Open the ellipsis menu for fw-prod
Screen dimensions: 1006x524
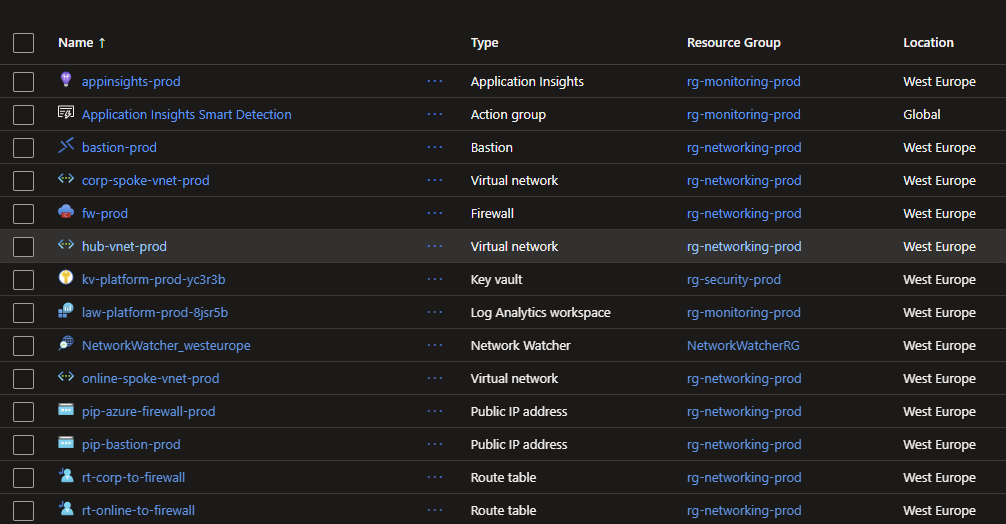434,213
